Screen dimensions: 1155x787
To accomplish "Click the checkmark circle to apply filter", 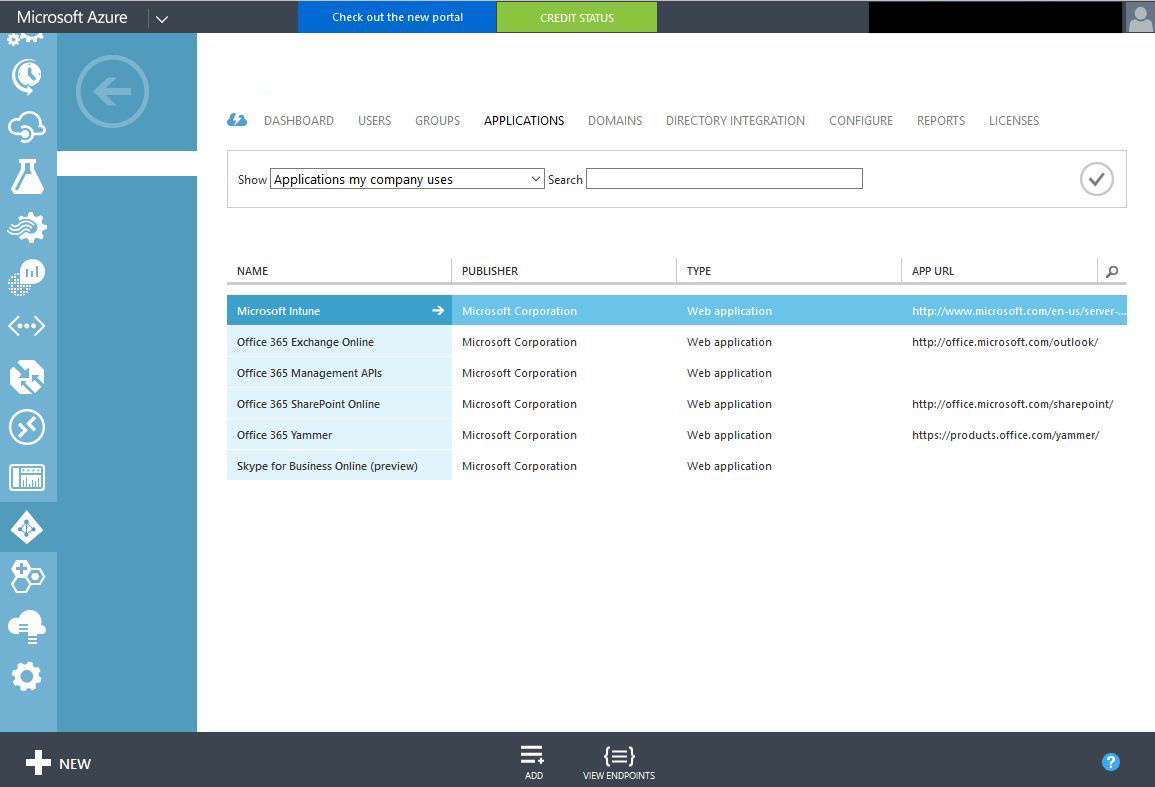I will (x=1096, y=179).
